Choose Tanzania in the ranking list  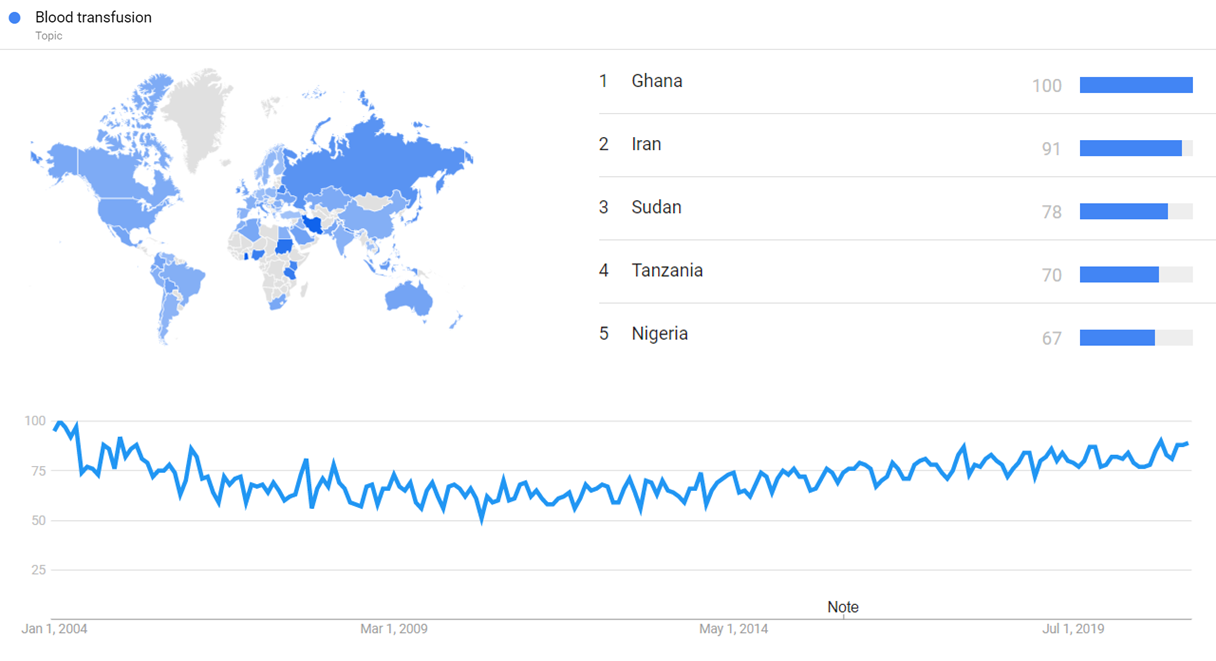[667, 270]
